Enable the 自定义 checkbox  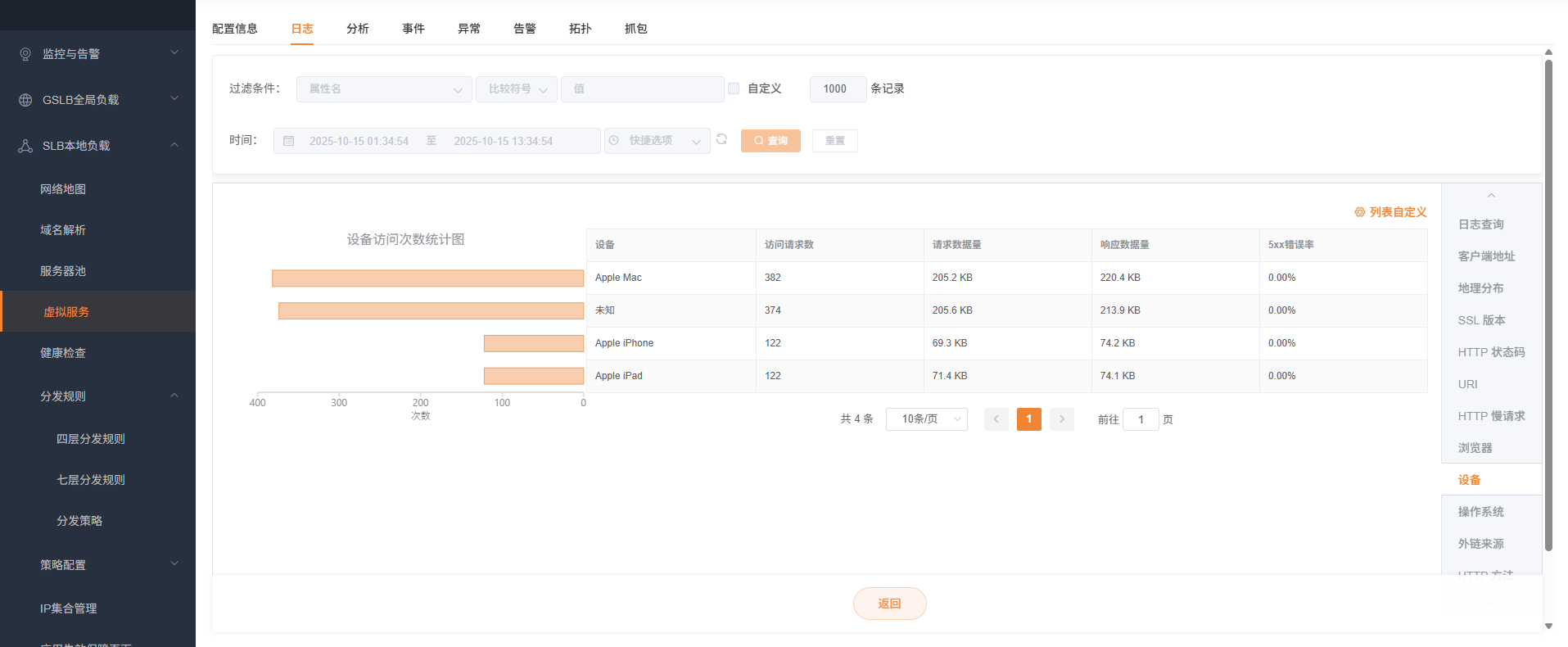(734, 88)
